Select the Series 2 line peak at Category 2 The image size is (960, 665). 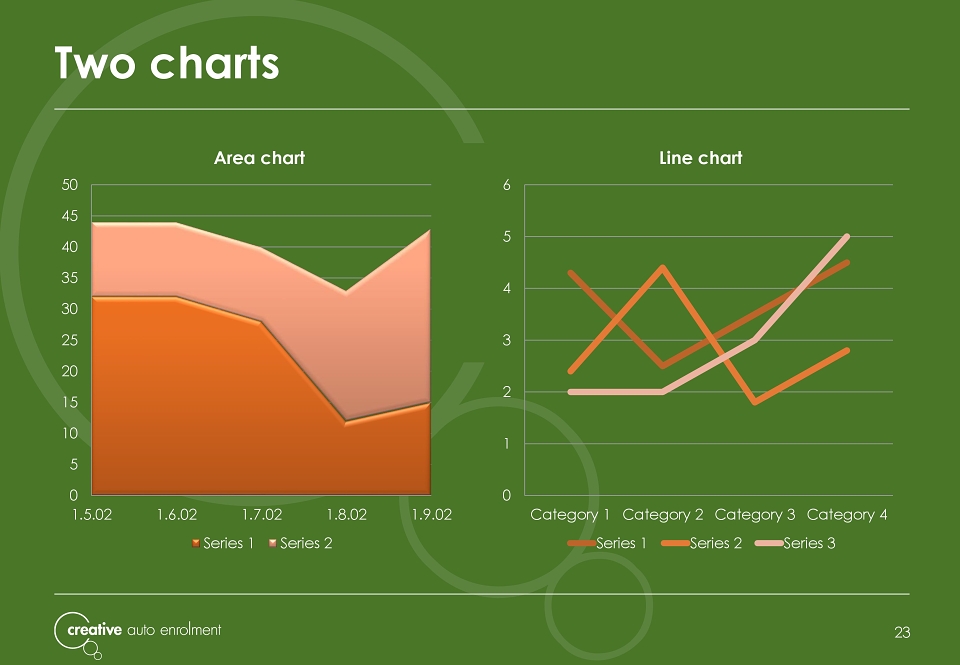662,267
